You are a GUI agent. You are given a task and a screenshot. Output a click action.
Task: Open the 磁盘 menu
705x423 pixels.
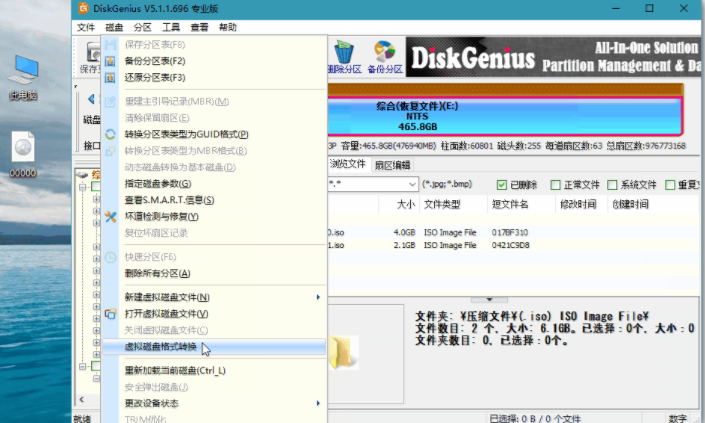[x=114, y=27]
